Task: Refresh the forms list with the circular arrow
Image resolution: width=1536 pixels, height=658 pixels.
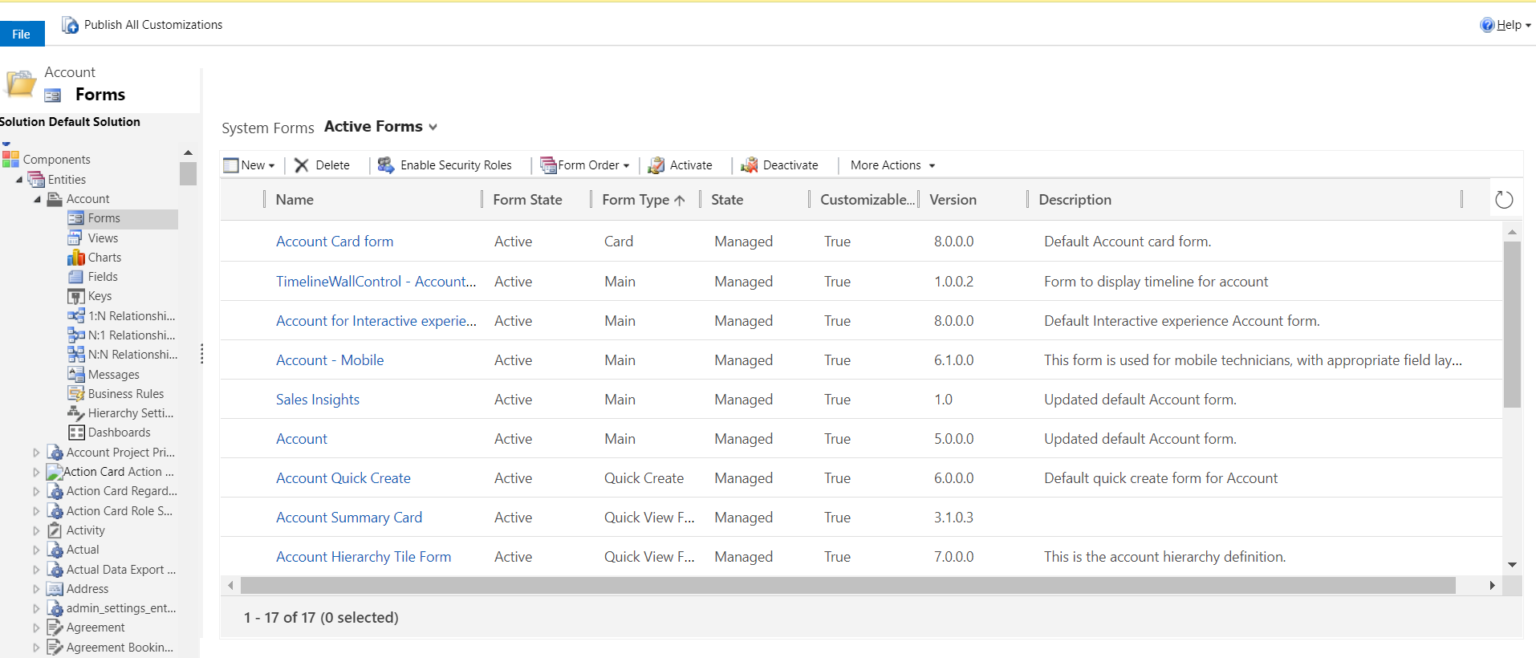Action: click(x=1504, y=199)
